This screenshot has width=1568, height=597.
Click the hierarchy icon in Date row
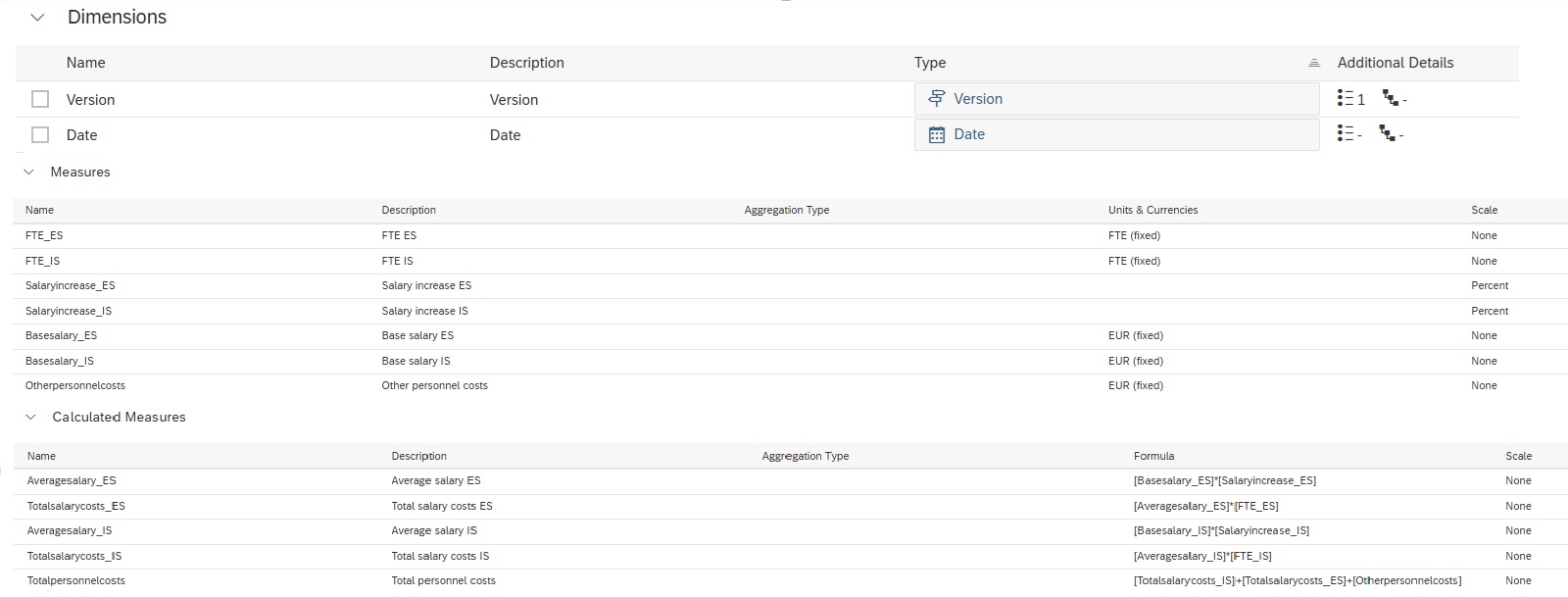point(1387,133)
